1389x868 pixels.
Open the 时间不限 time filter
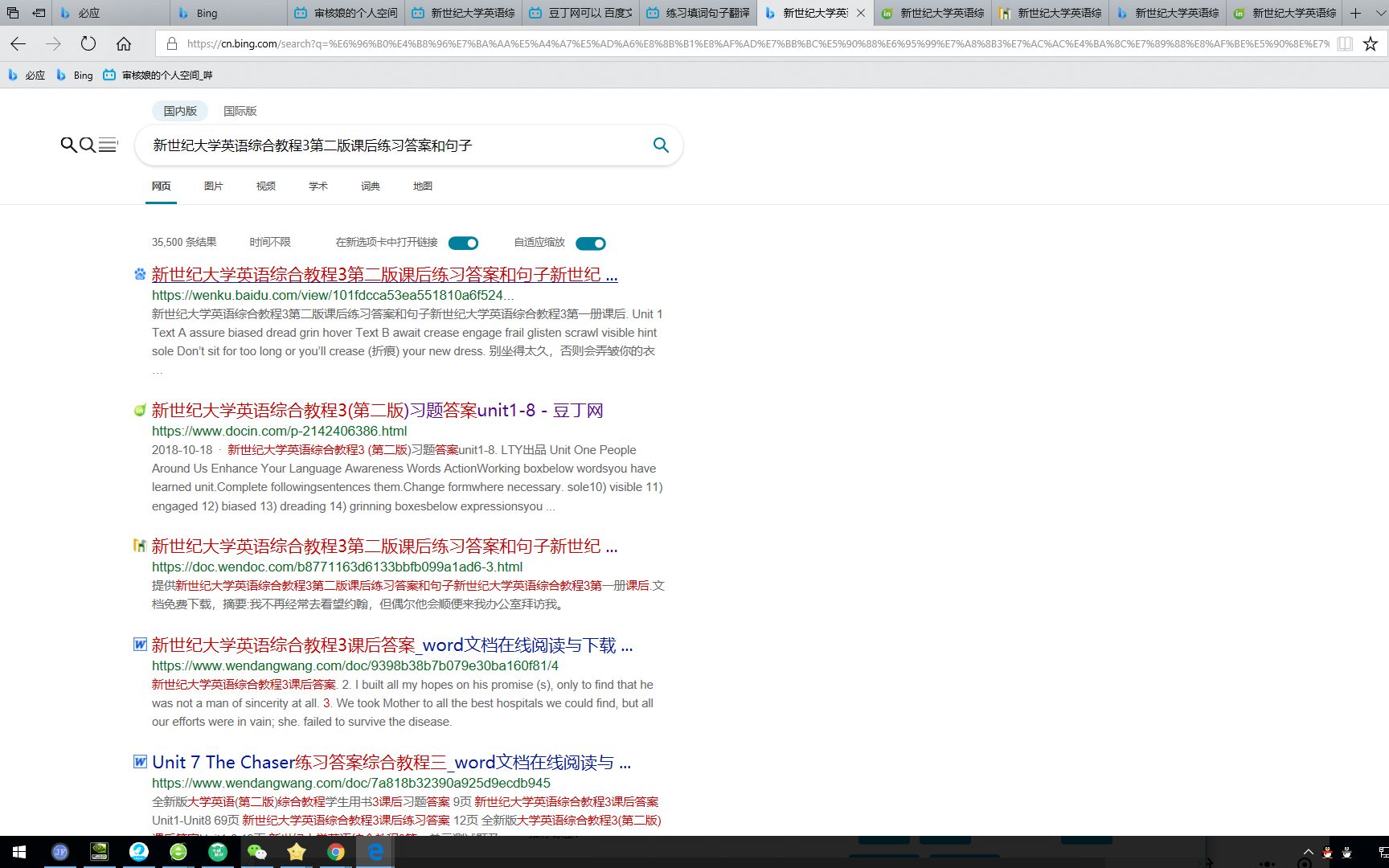270,242
